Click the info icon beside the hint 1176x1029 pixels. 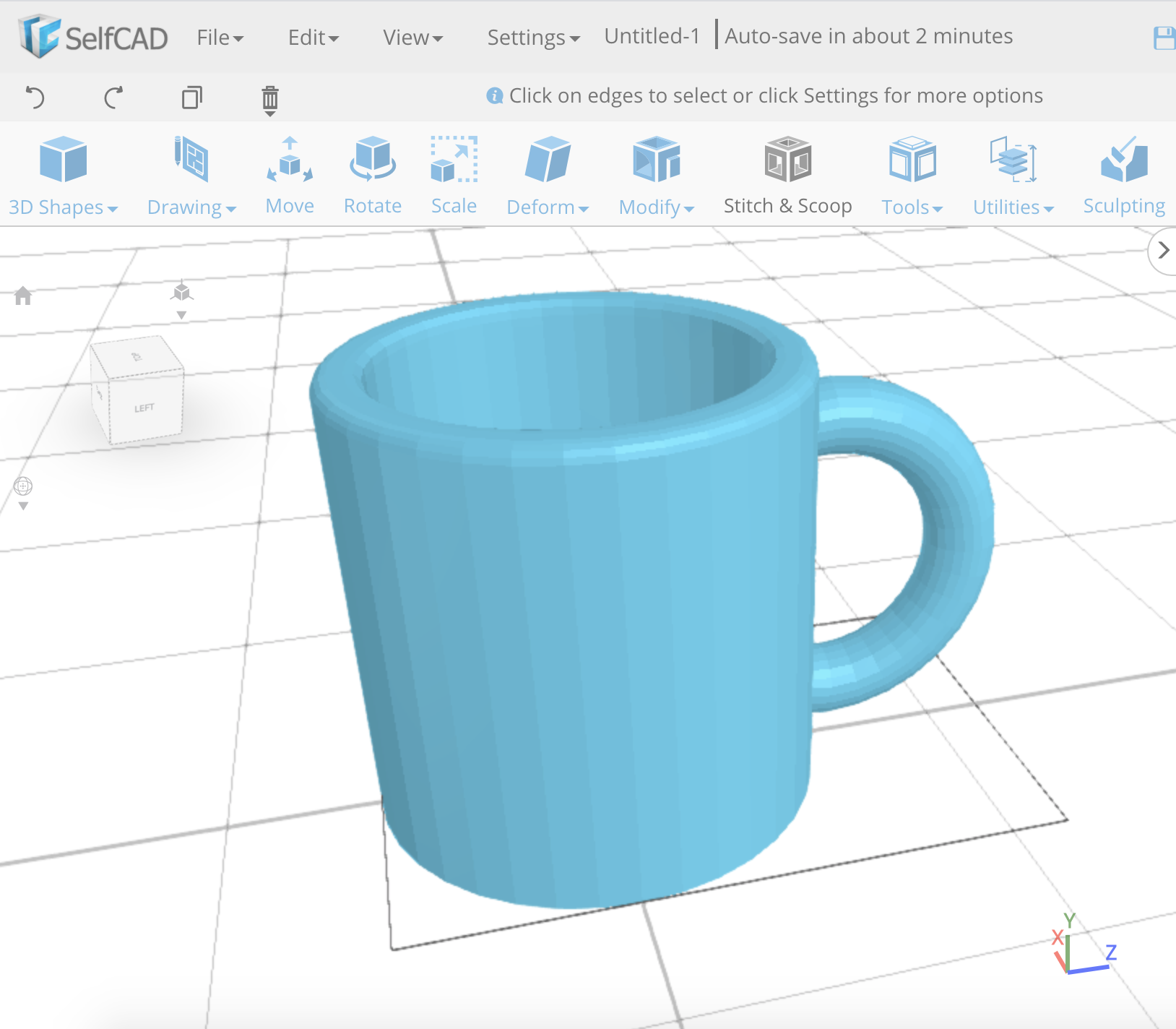tap(495, 95)
